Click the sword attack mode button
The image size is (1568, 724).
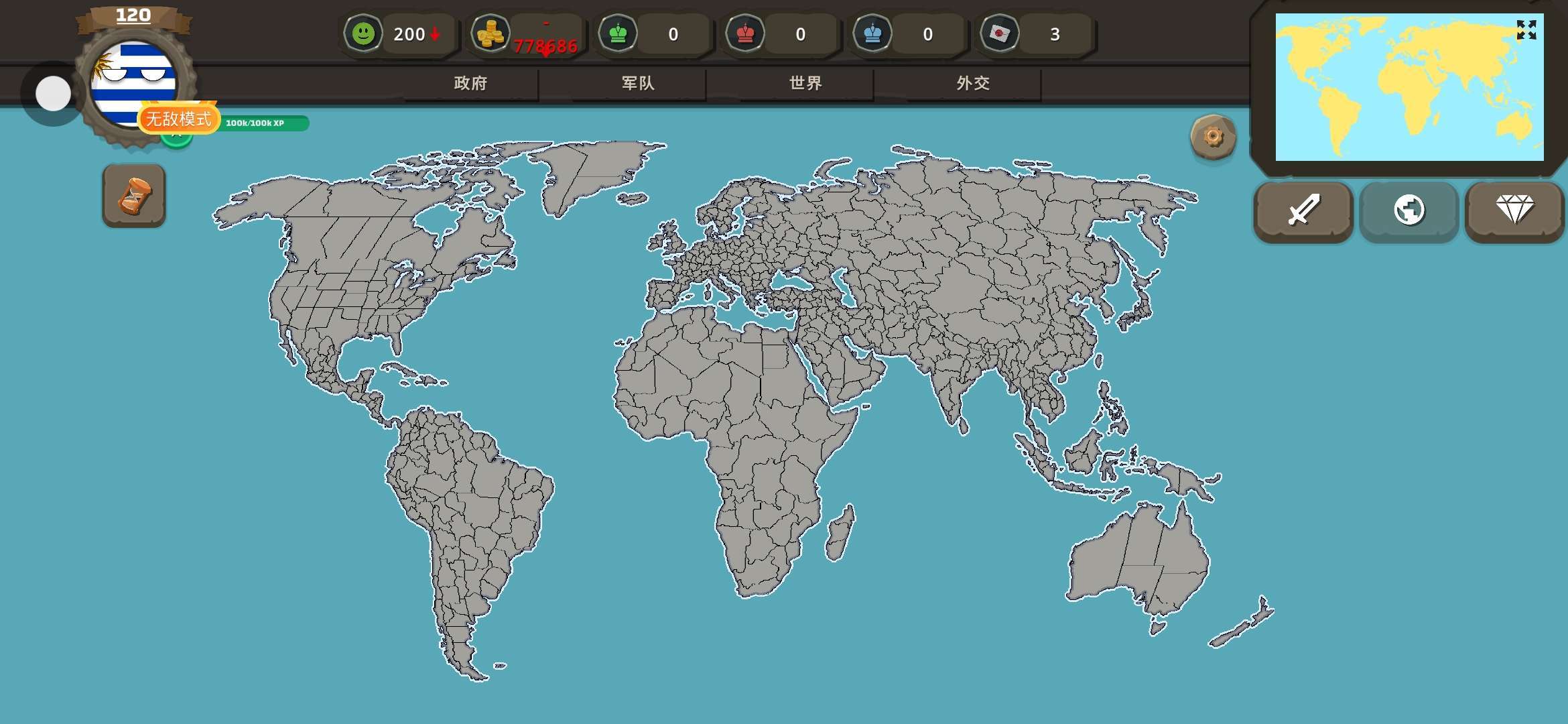click(x=1303, y=210)
